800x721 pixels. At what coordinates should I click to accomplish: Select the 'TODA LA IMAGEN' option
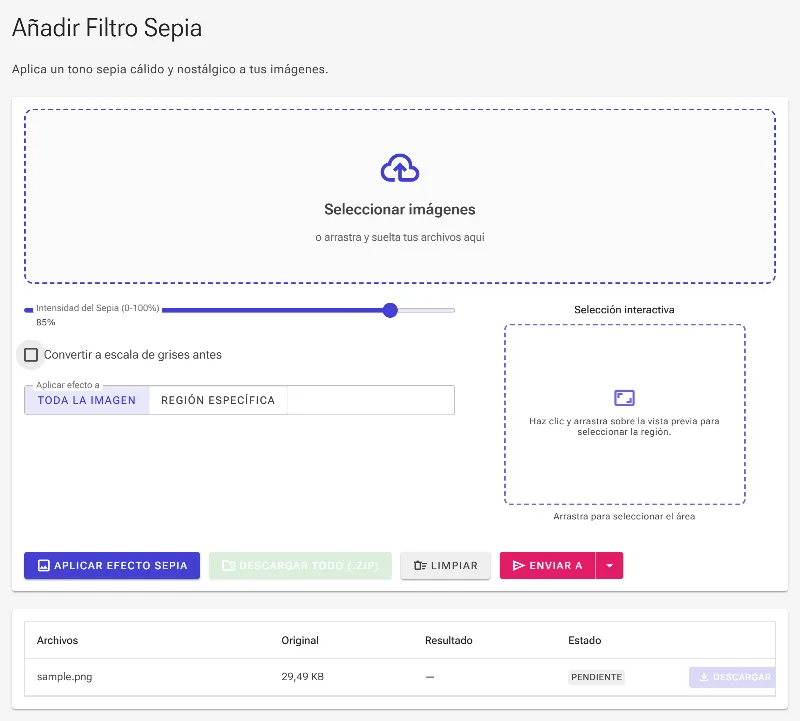(87, 400)
